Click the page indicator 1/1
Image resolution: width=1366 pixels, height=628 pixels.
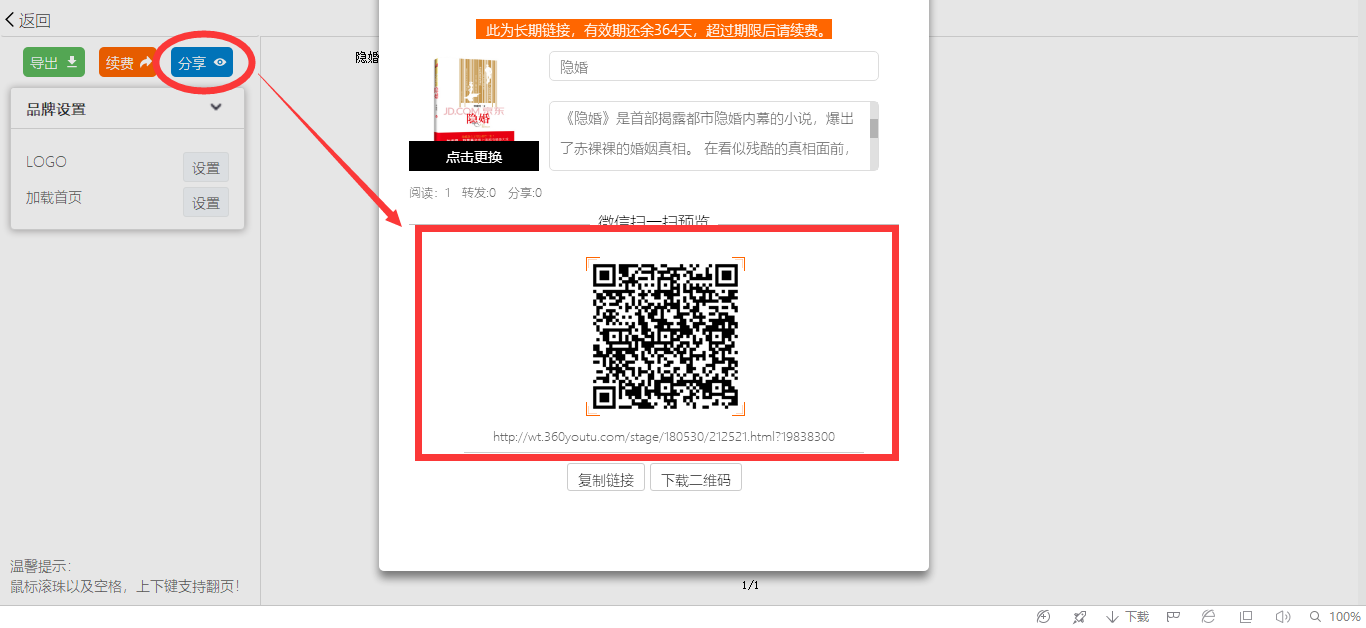click(x=750, y=585)
